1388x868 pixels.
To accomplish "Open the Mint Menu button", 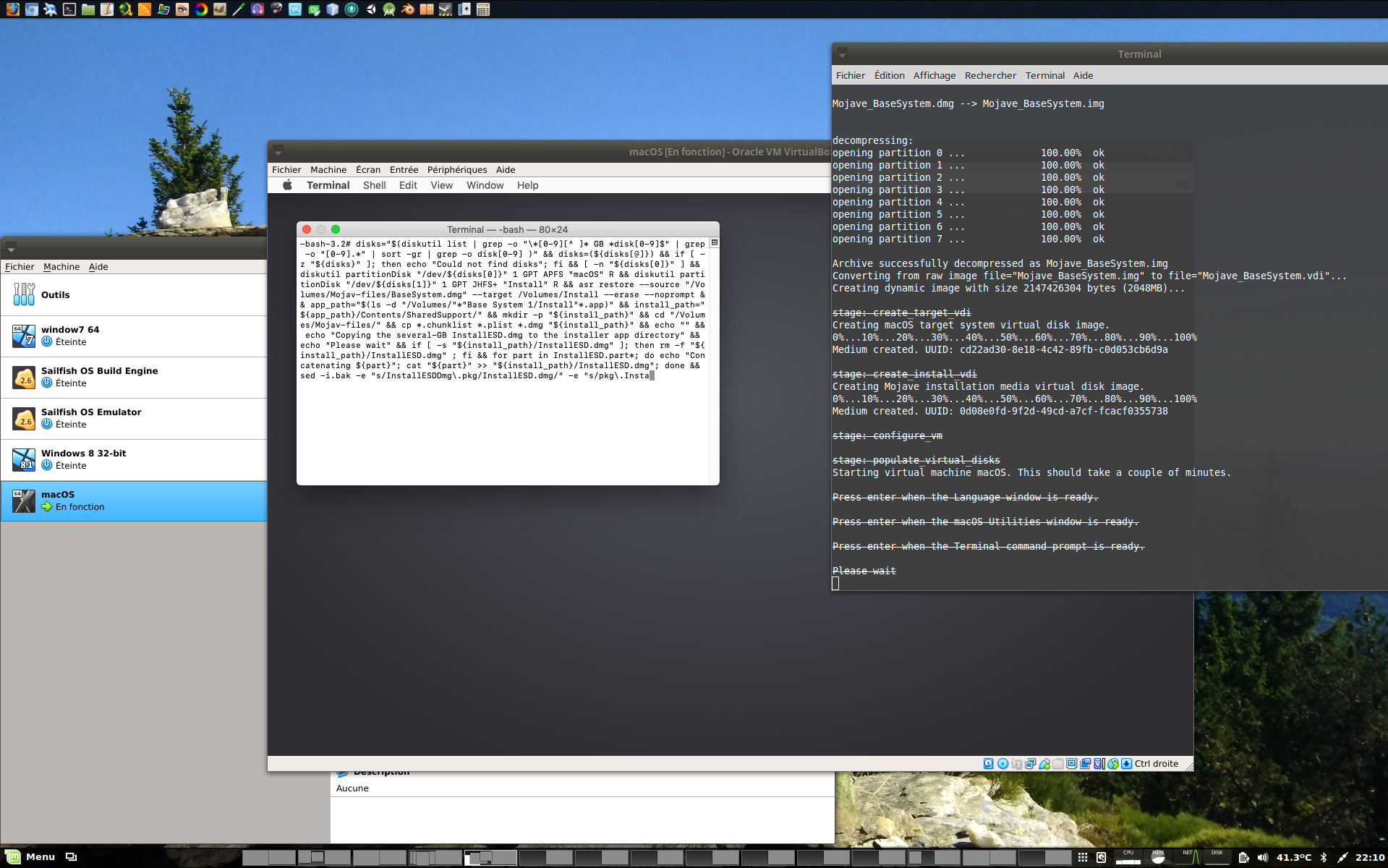I will click(x=30, y=856).
